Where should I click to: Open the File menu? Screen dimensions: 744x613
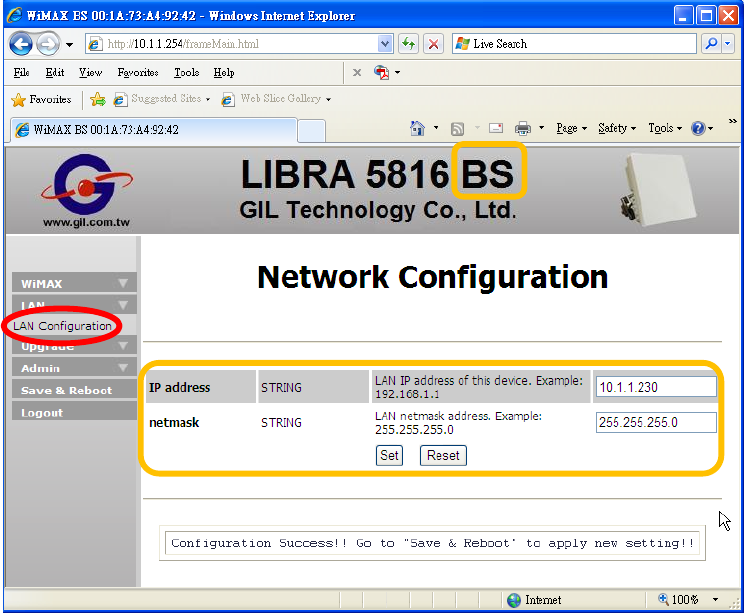[21, 73]
